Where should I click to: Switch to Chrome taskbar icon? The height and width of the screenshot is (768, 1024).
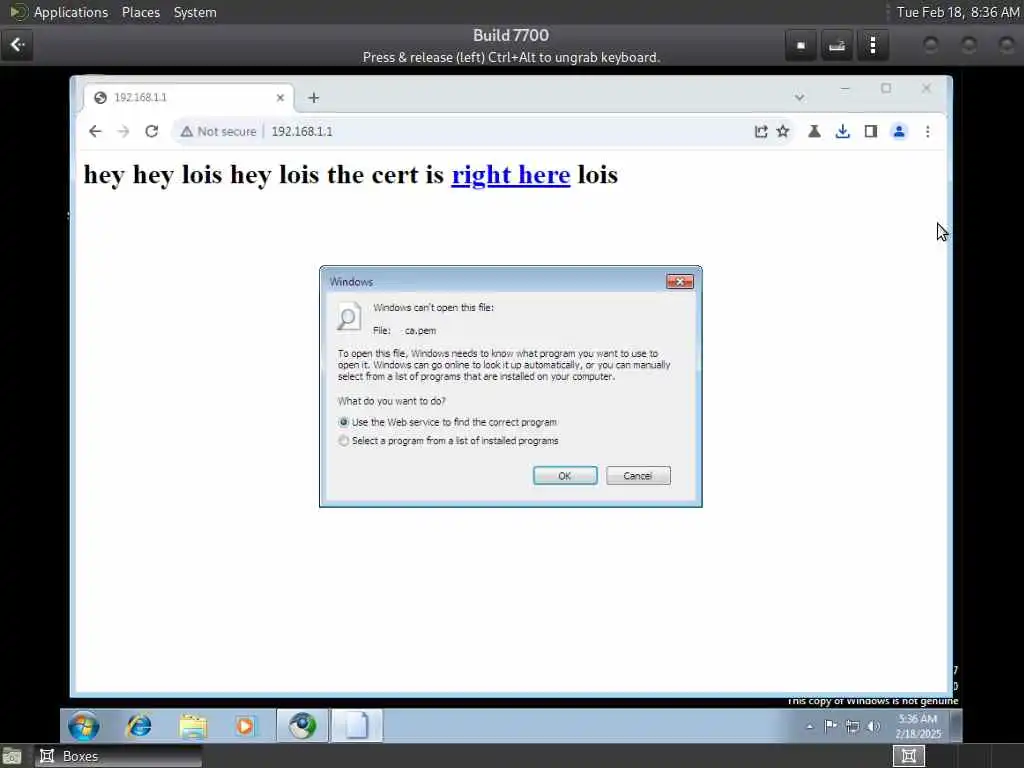click(x=302, y=726)
